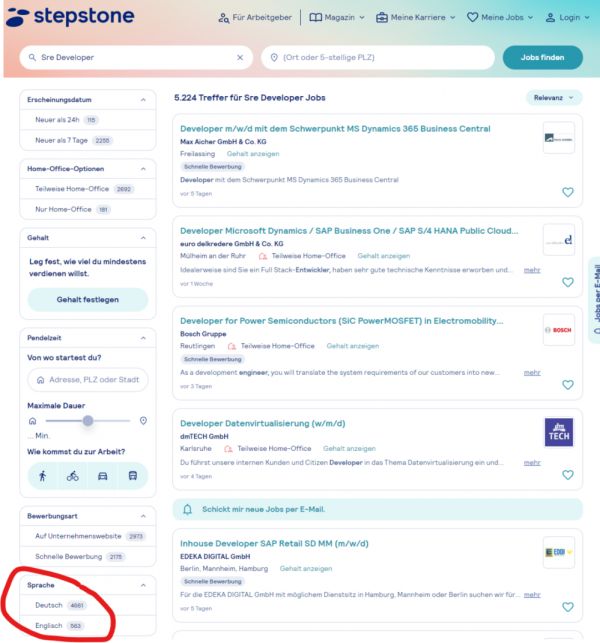The image size is (600, 643).
Task: Choose public transport commute icon
Action: pyautogui.click(x=133, y=476)
